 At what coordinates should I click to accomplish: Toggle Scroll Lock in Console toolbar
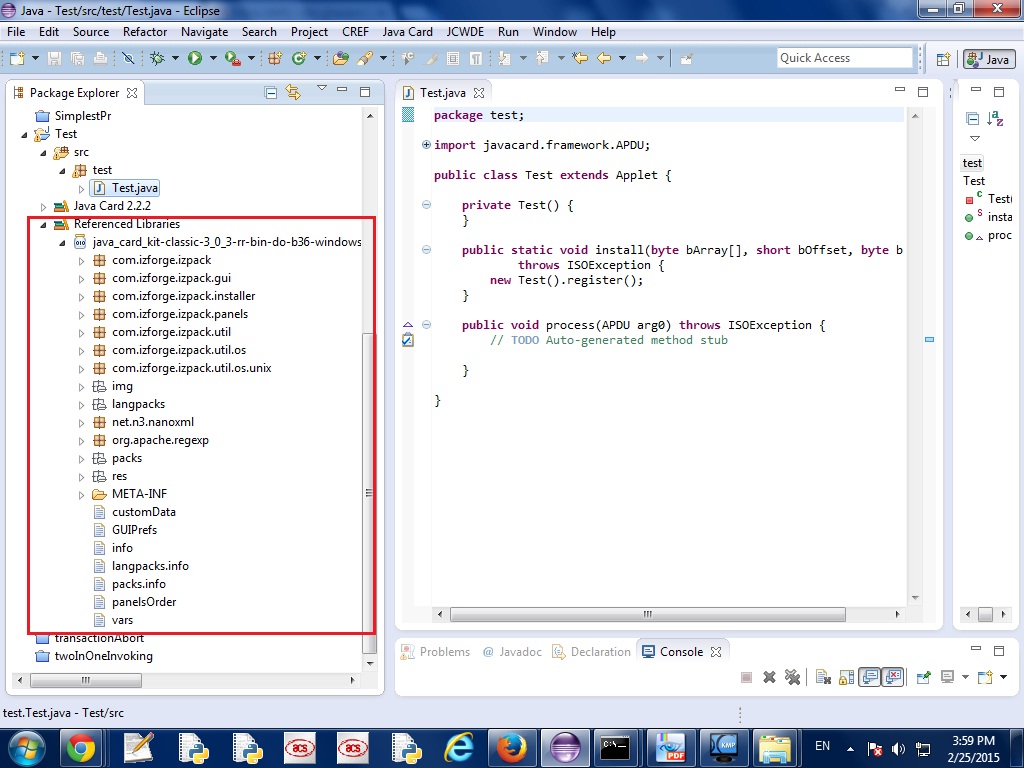(846, 677)
